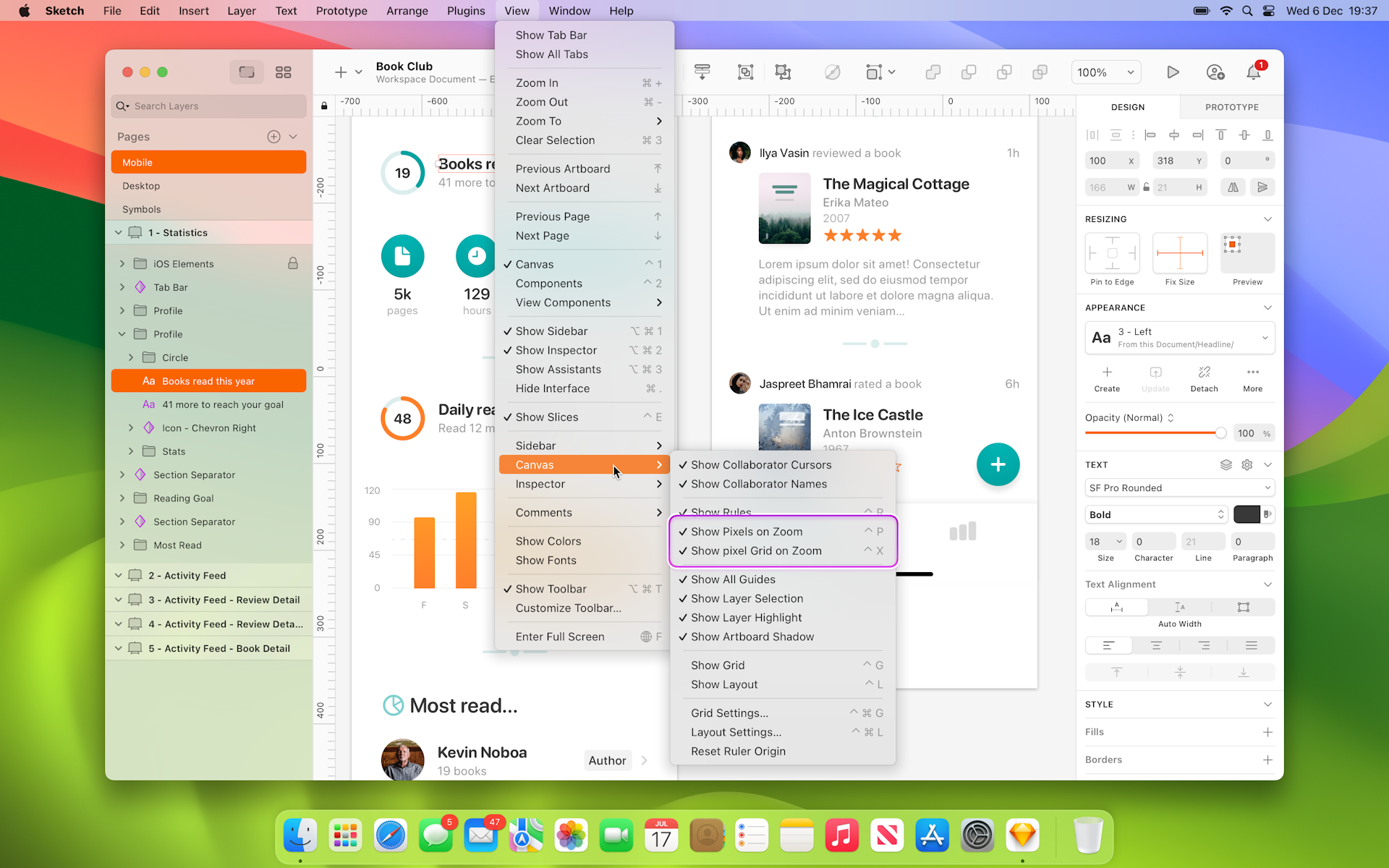
Task: Expand the Tab Bar layer group
Action: coord(122,287)
